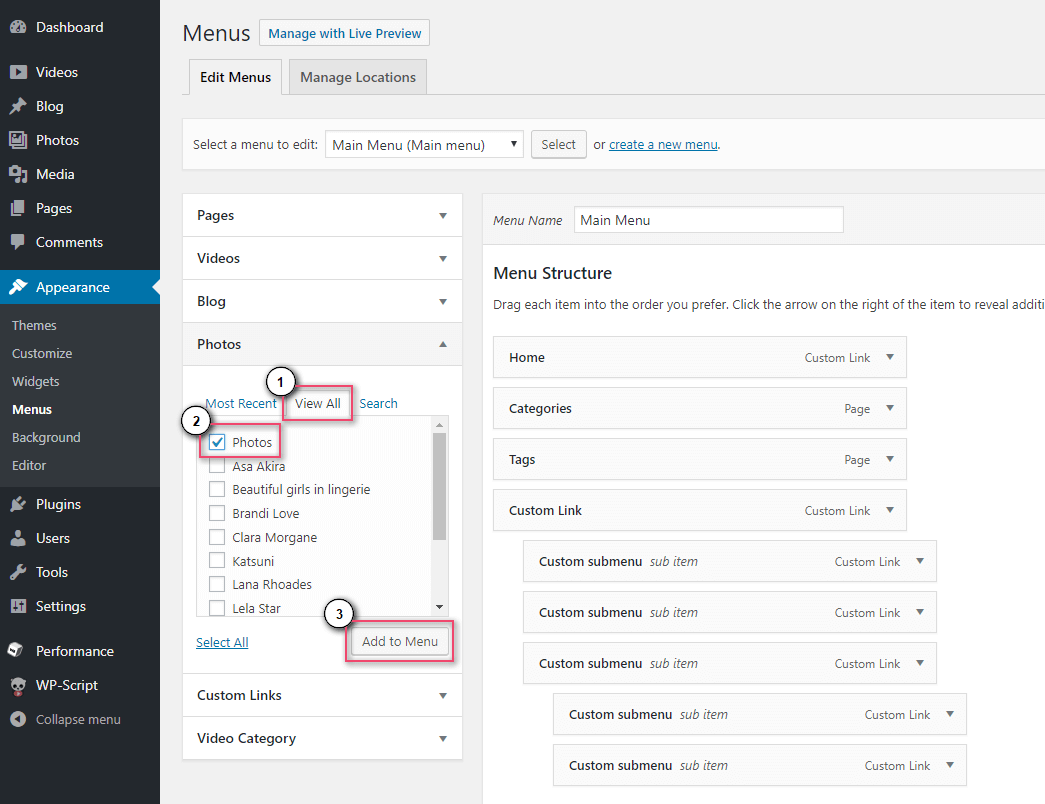The height and width of the screenshot is (804, 1045).
Task: Click the Appearance paintbrush icon
Action: 18,287
